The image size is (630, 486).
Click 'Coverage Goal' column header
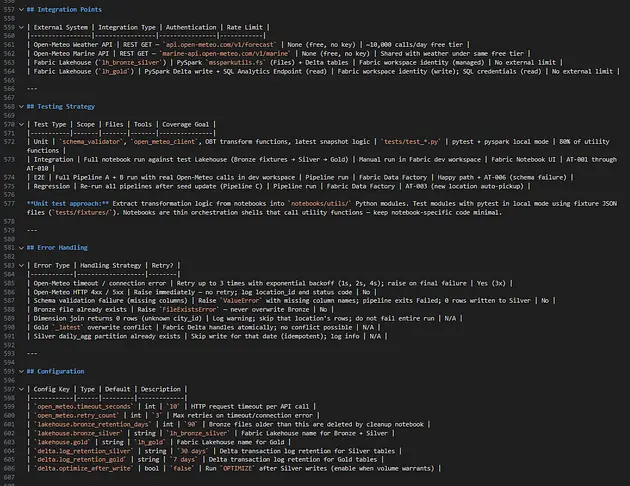(185, 125)
